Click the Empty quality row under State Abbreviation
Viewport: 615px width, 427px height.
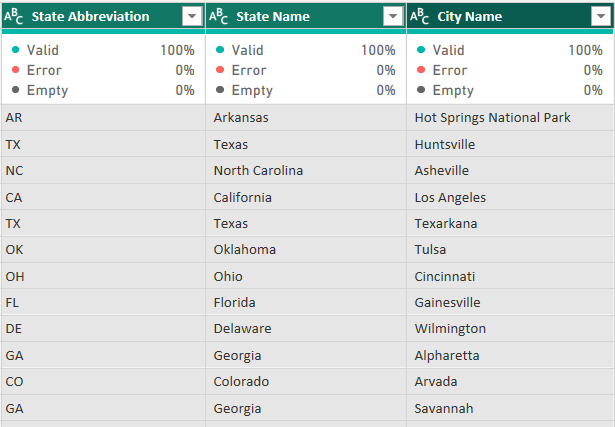coord(103,90)
